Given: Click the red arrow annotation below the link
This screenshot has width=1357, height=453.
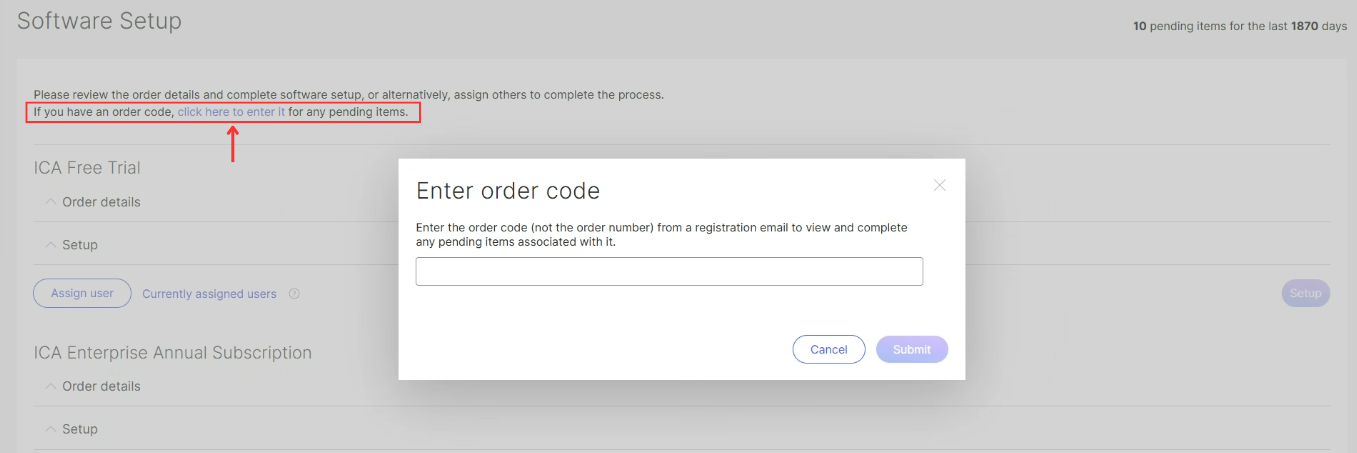Looking at the screenshot, I should click(x=232, y=143).
